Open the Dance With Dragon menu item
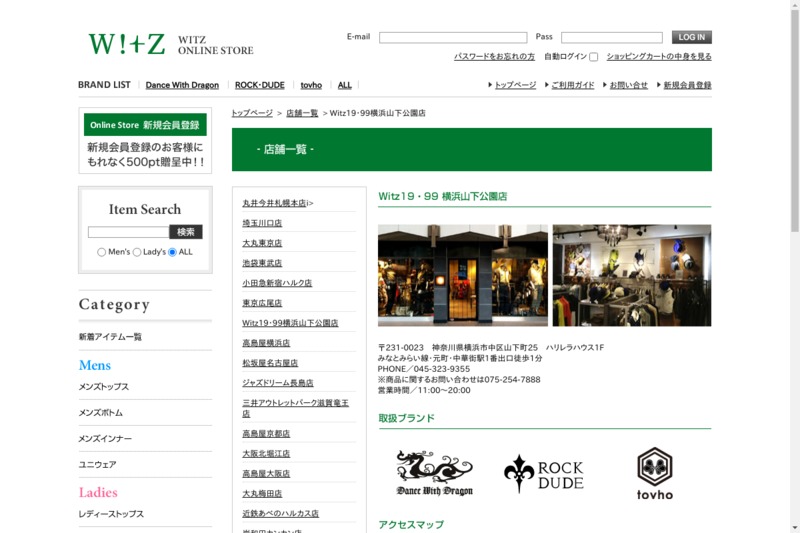The height and width of the screenshot is (533, 800). [182, 85]
